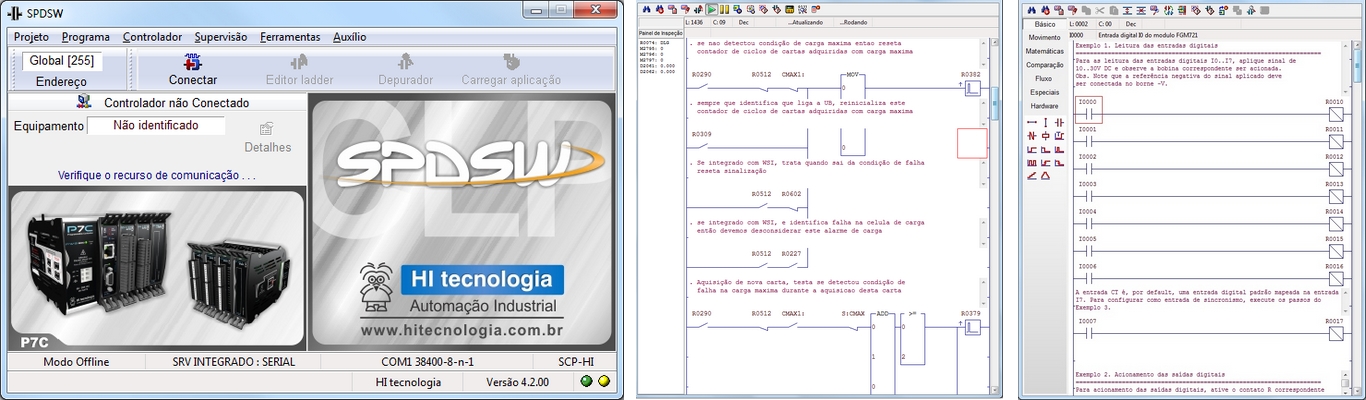The image size is (1366, 400).
Task: Select the Básico instruction category tab
Action: point(1044,23)
